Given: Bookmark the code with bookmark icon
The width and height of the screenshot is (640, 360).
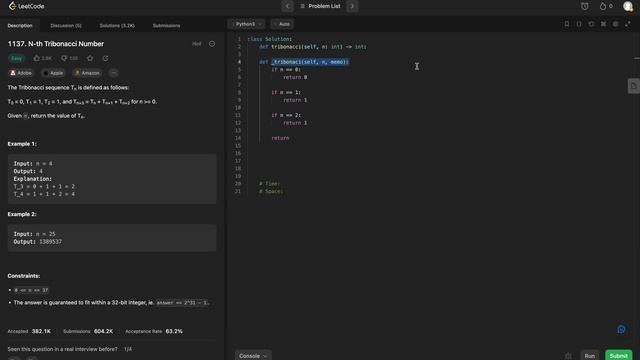Looking at the screenshot, I should coord(567,24).
